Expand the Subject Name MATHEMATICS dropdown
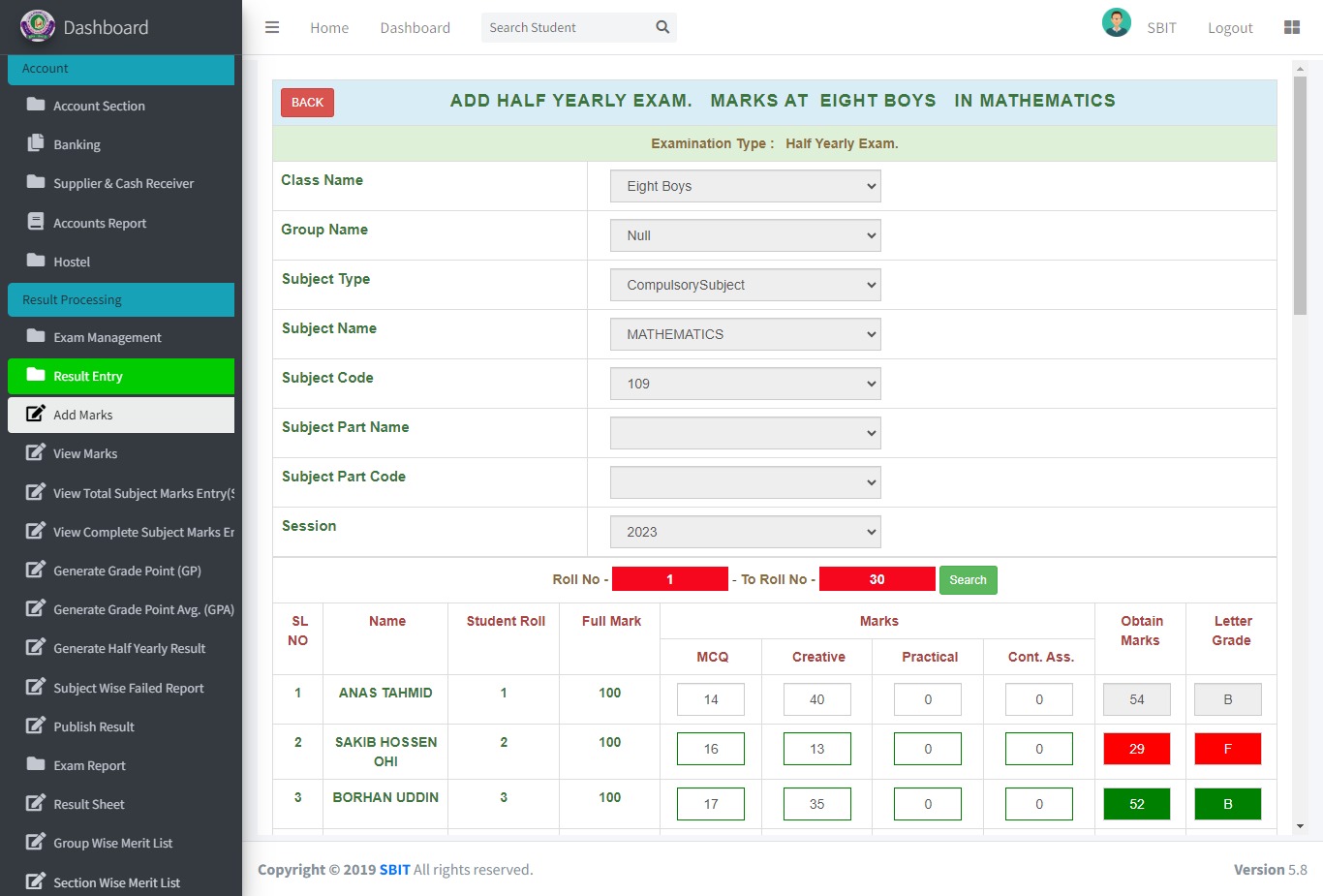The image size is (1323, 896). (x=745, y=334)
